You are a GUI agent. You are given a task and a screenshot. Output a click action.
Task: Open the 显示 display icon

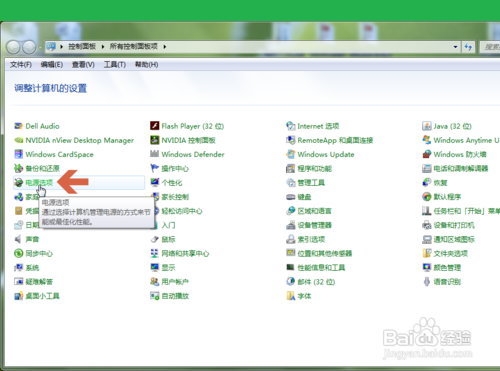(155, 267)
